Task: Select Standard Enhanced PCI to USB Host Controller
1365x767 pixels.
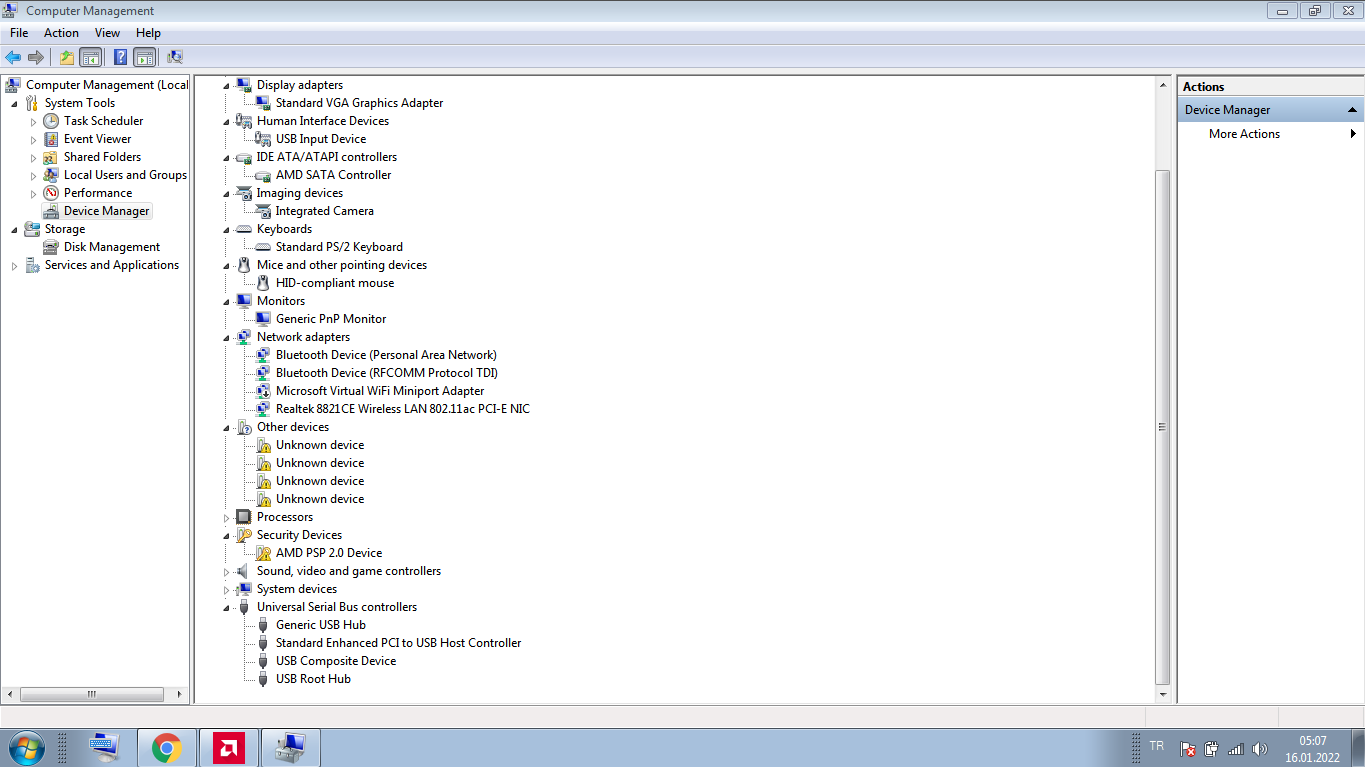Action: 398,643
